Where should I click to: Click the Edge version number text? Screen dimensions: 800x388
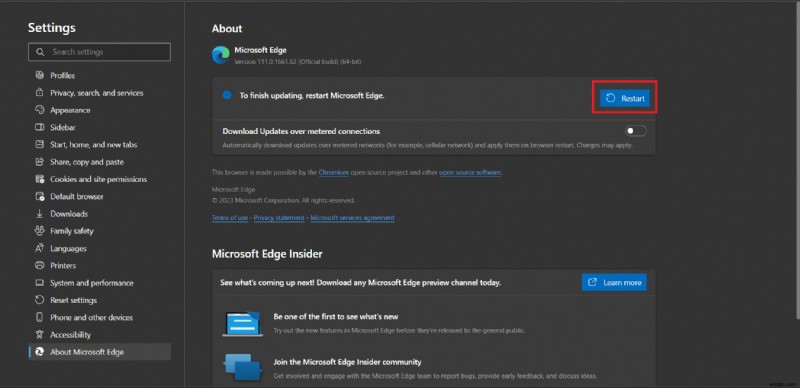point(298,62)
